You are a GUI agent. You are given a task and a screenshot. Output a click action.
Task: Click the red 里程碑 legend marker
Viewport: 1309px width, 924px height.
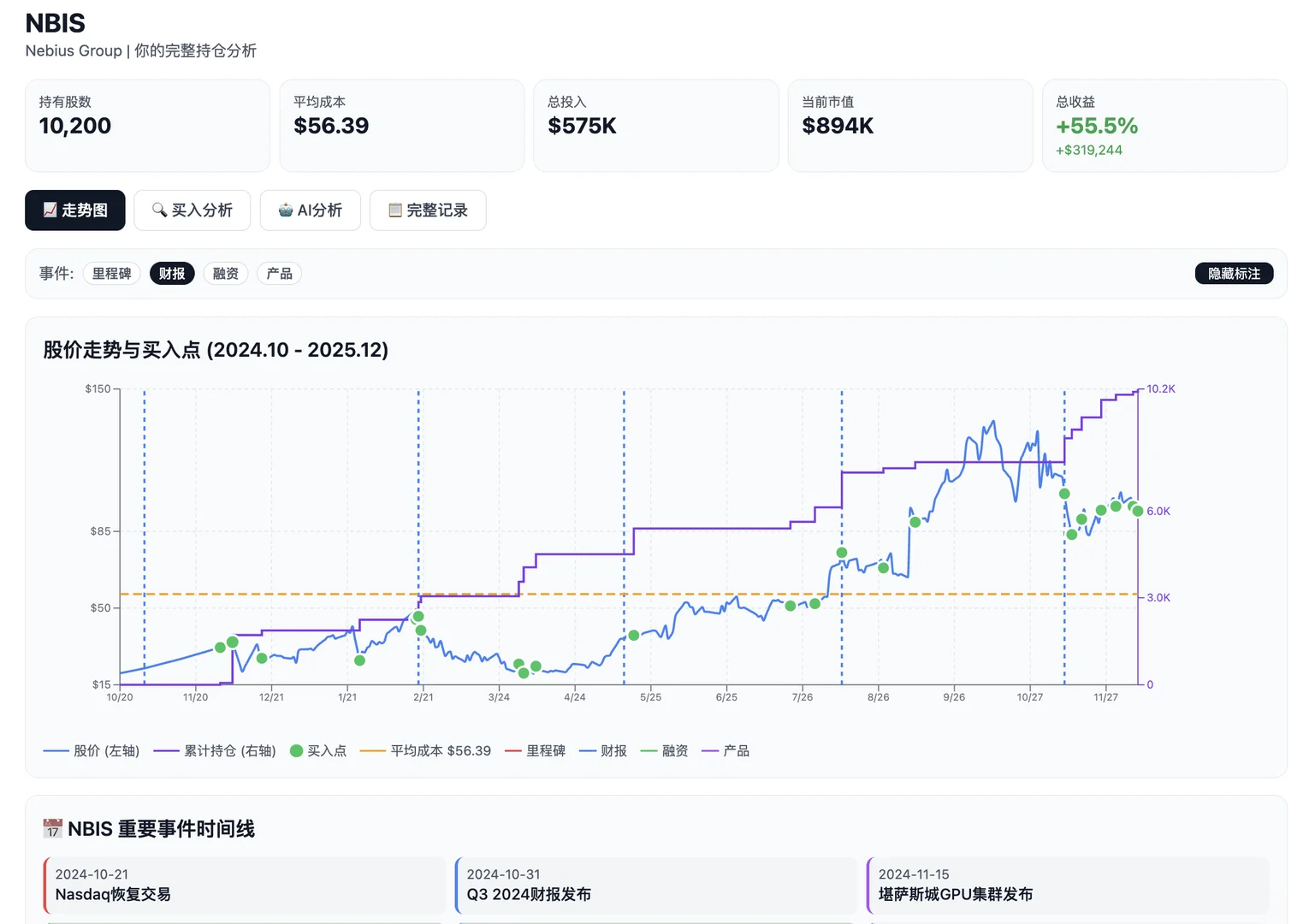click(513, 751)
